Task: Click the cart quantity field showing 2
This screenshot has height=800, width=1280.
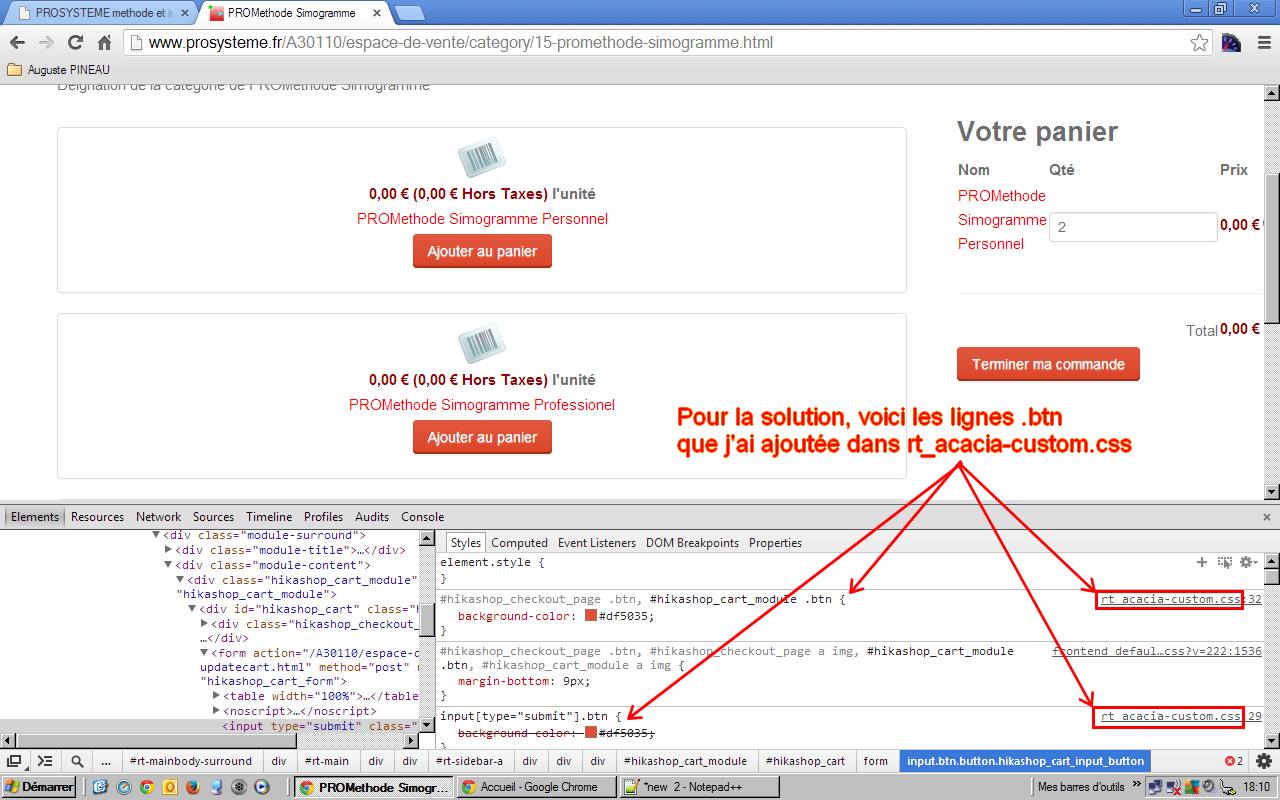Action: (x=1133, y=227)
